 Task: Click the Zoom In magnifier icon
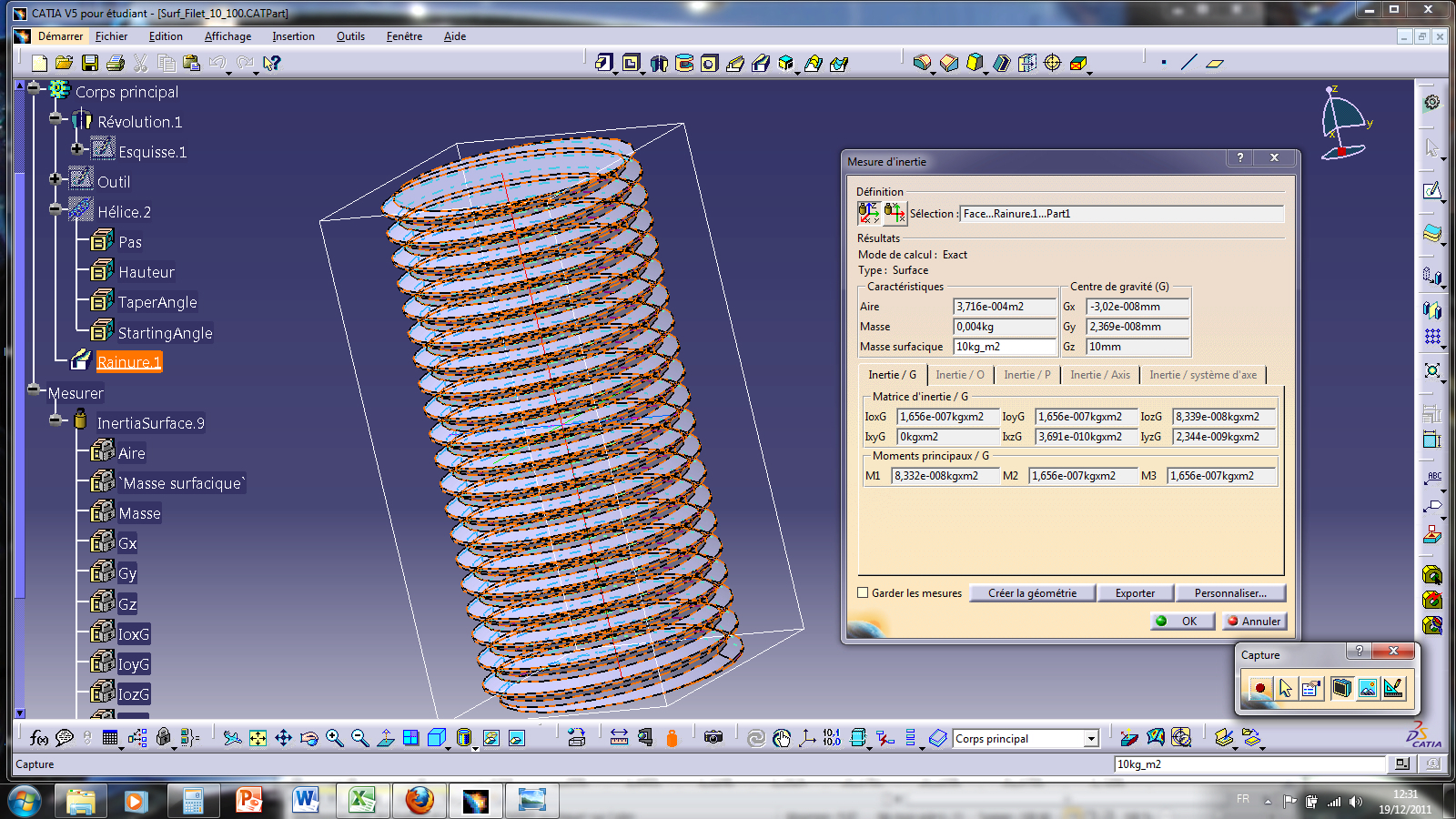point(334,738)
